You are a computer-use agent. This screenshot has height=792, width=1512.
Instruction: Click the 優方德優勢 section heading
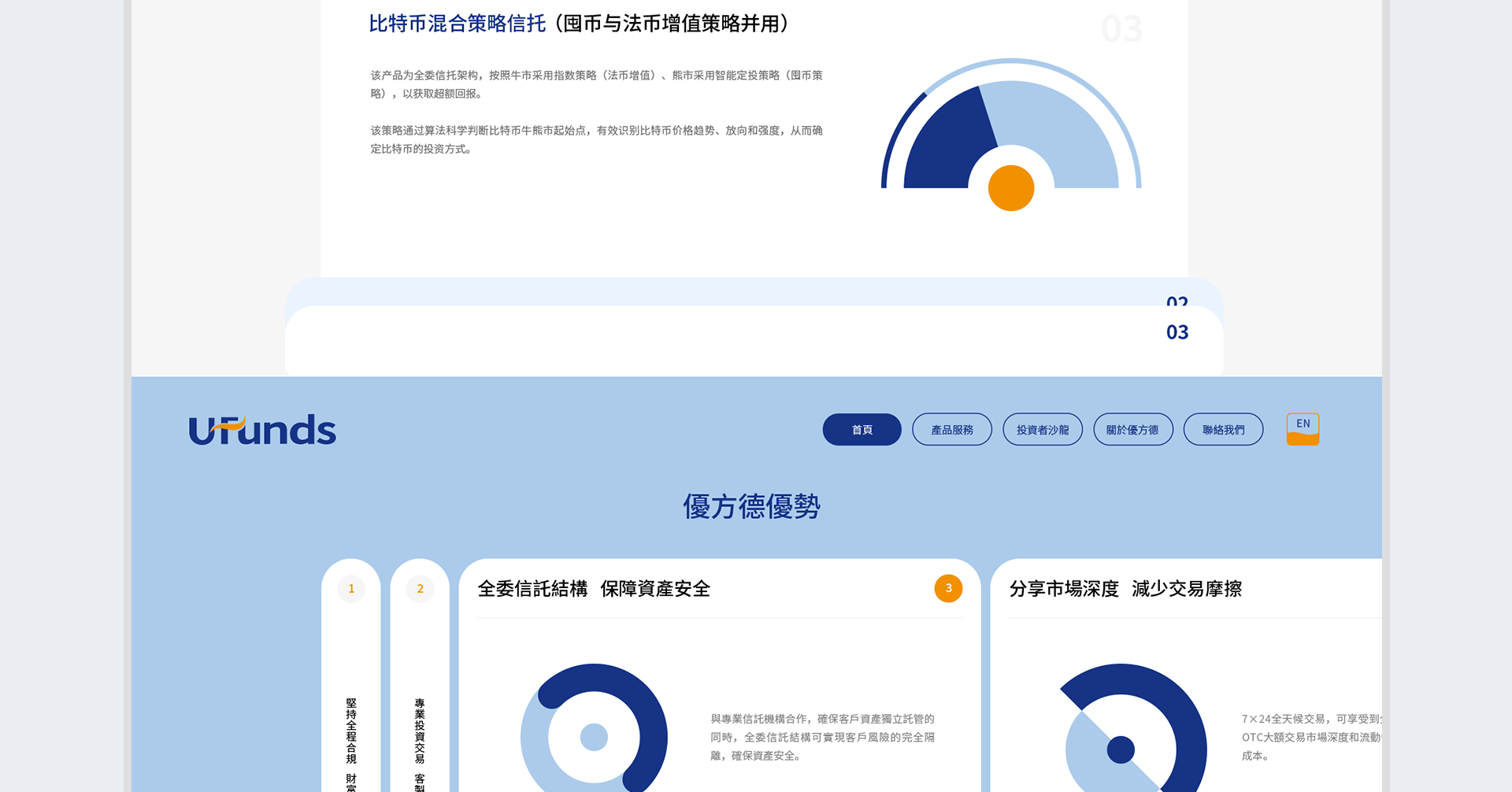pos(751,506)
